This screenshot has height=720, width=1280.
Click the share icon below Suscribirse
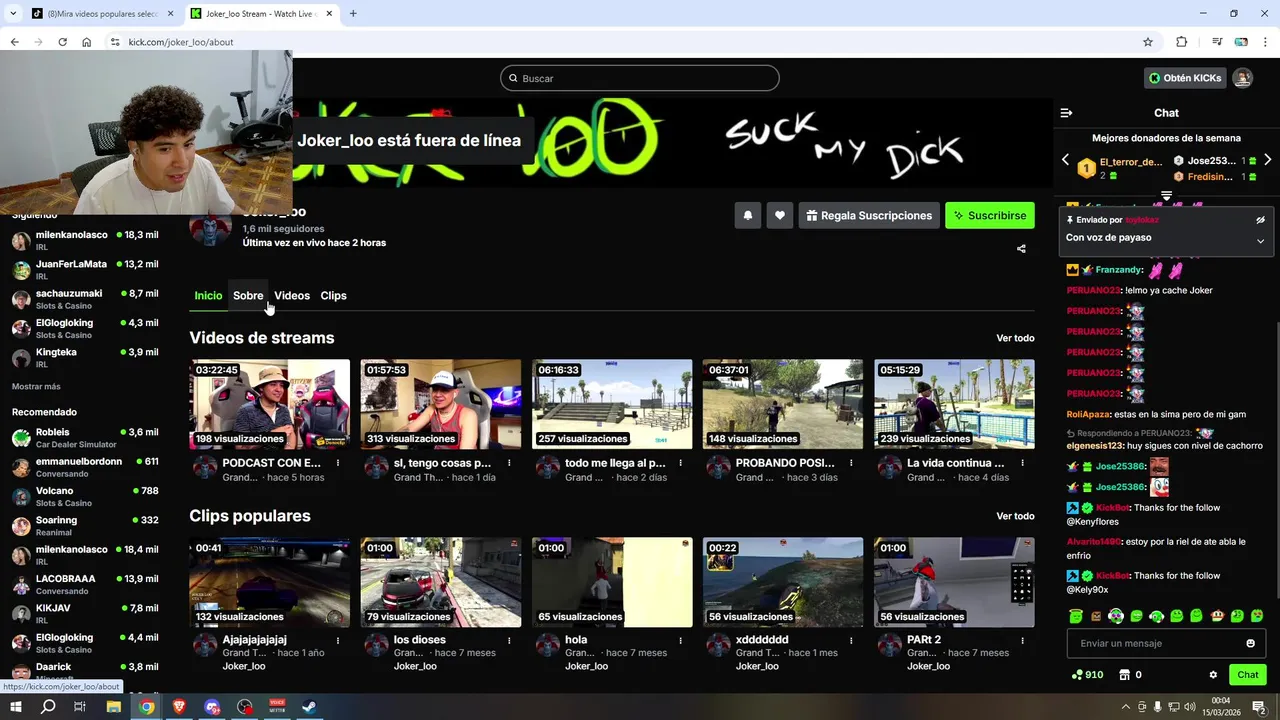click(x=1021, y=249)
